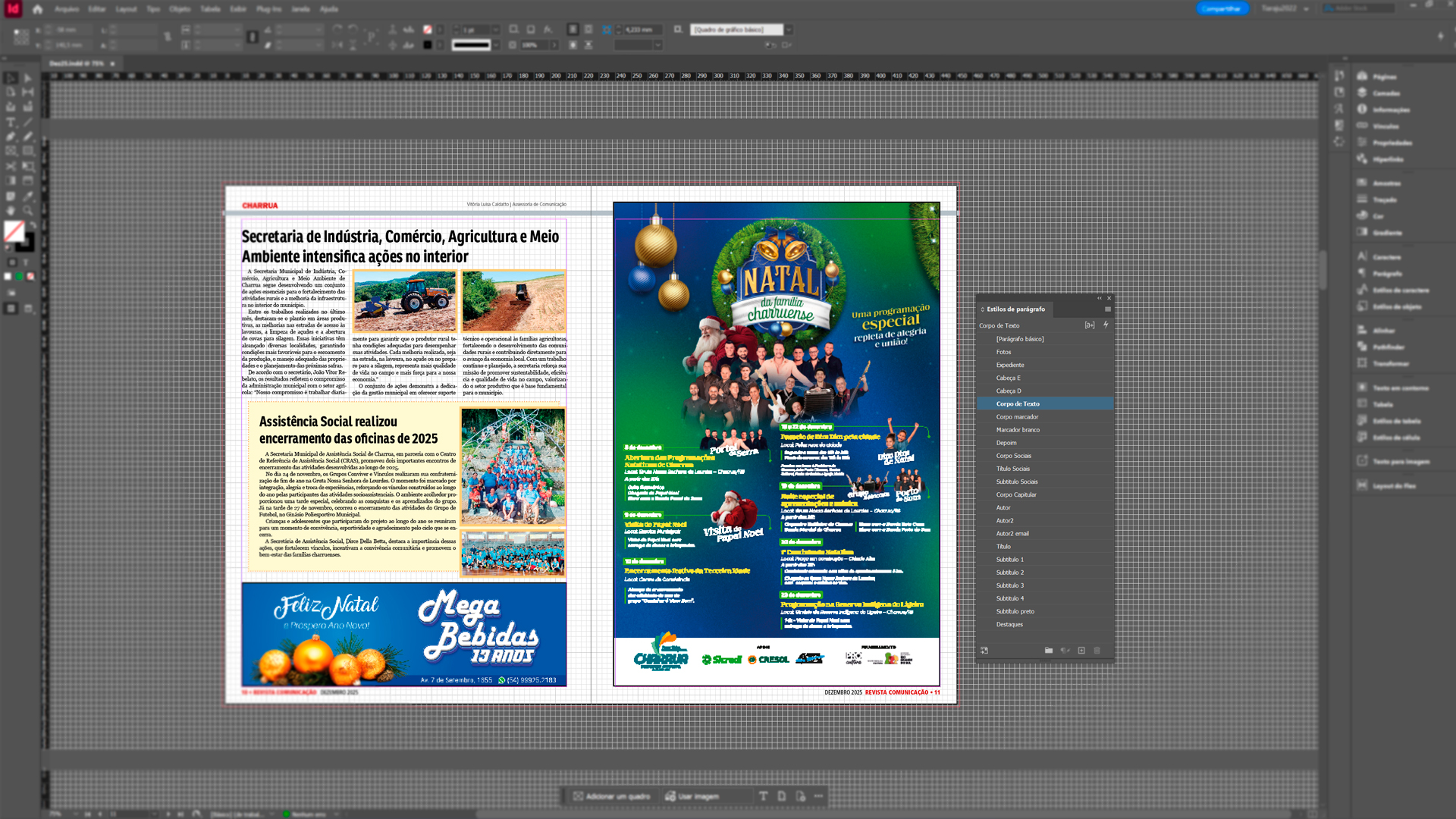Open paragraph styles panel flyout menu
Image resolution: width=1456 pixels, height=819 pixels.
click(1107, 309)
